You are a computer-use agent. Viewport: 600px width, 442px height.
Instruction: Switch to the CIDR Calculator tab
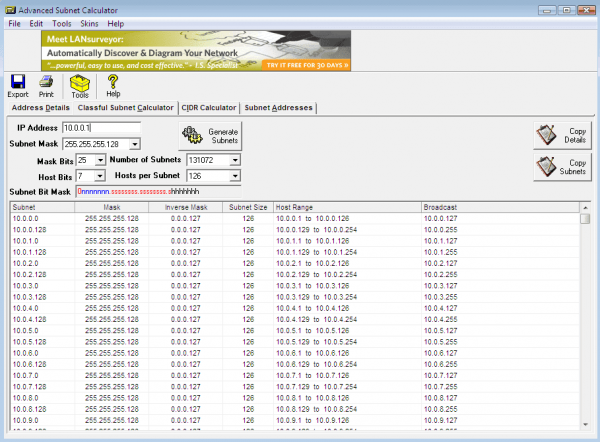tap(208, 108)
